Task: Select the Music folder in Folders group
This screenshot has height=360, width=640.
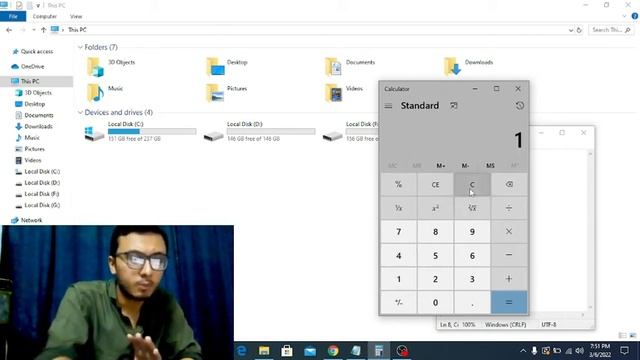Action: [105, 93]
